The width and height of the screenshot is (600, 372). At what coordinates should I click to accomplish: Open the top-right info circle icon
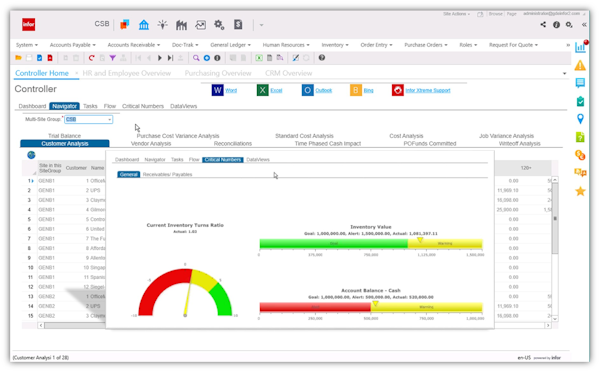556,24
